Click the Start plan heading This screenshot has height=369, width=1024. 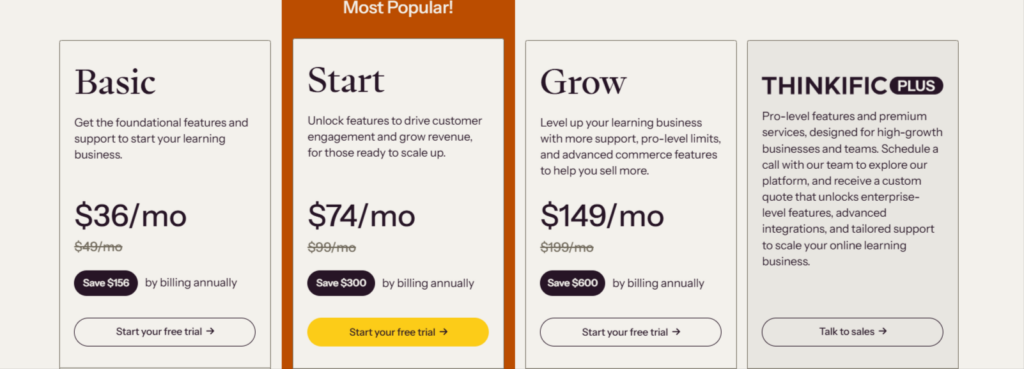tap(346, 80)
